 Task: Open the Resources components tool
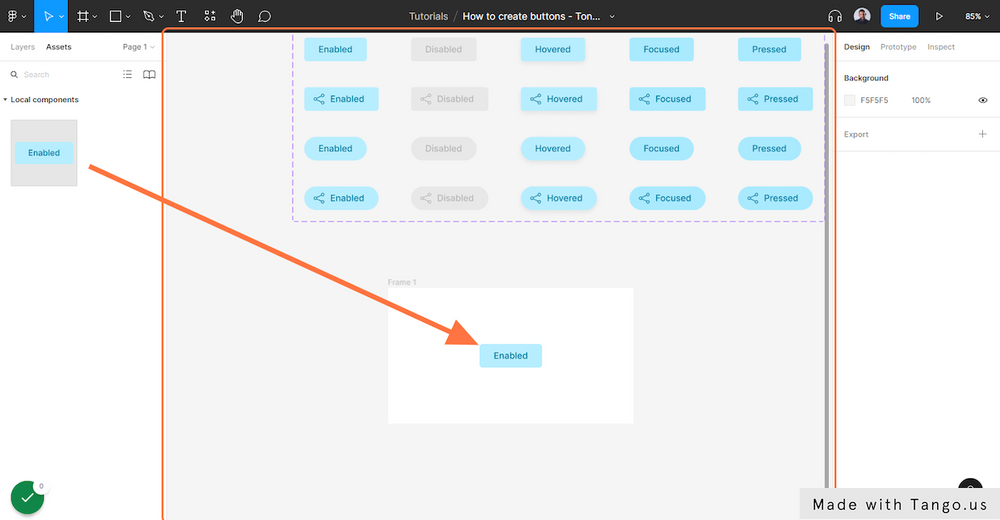(209, 16)
